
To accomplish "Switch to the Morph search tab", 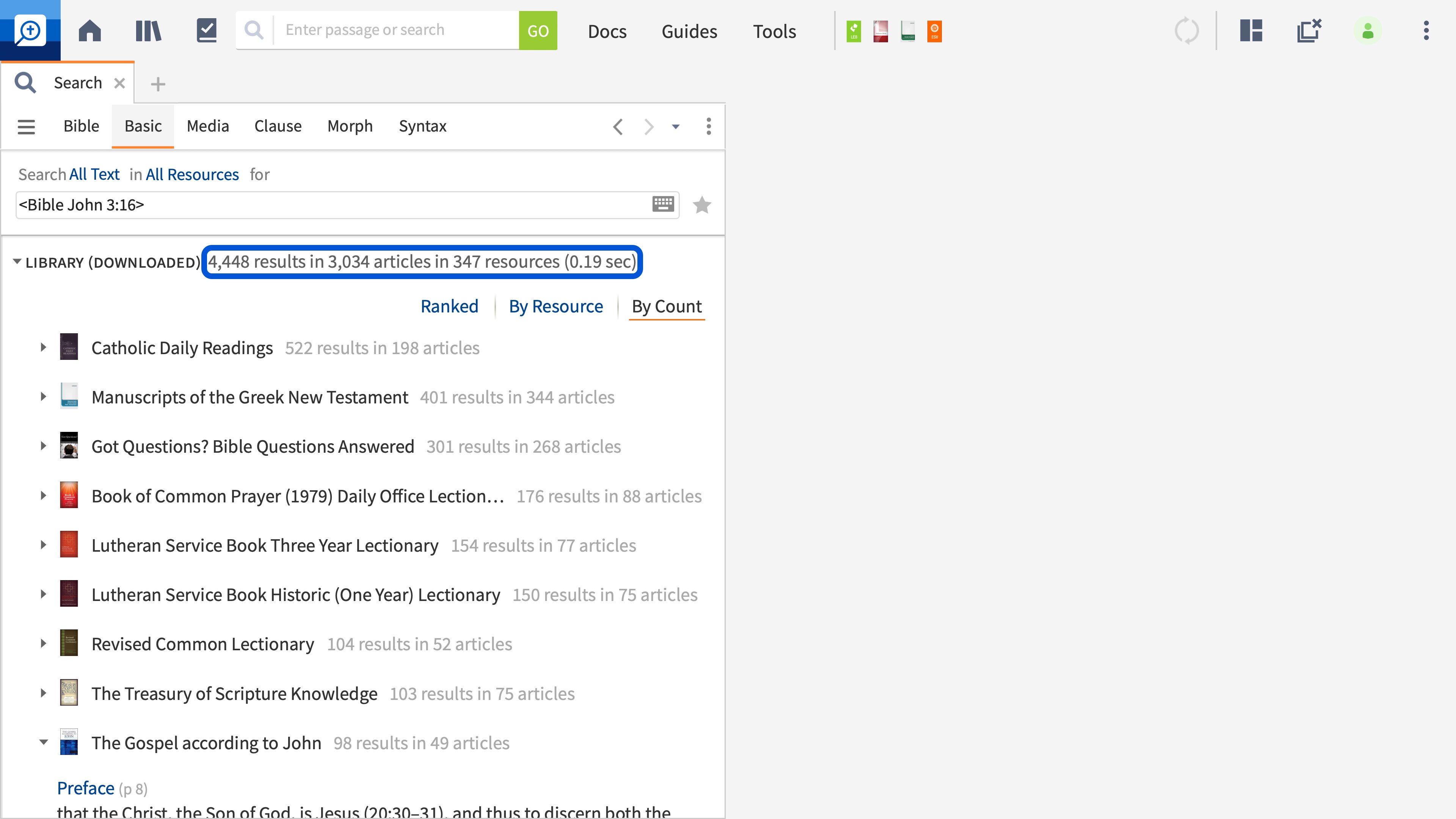I will coord(350,126).
